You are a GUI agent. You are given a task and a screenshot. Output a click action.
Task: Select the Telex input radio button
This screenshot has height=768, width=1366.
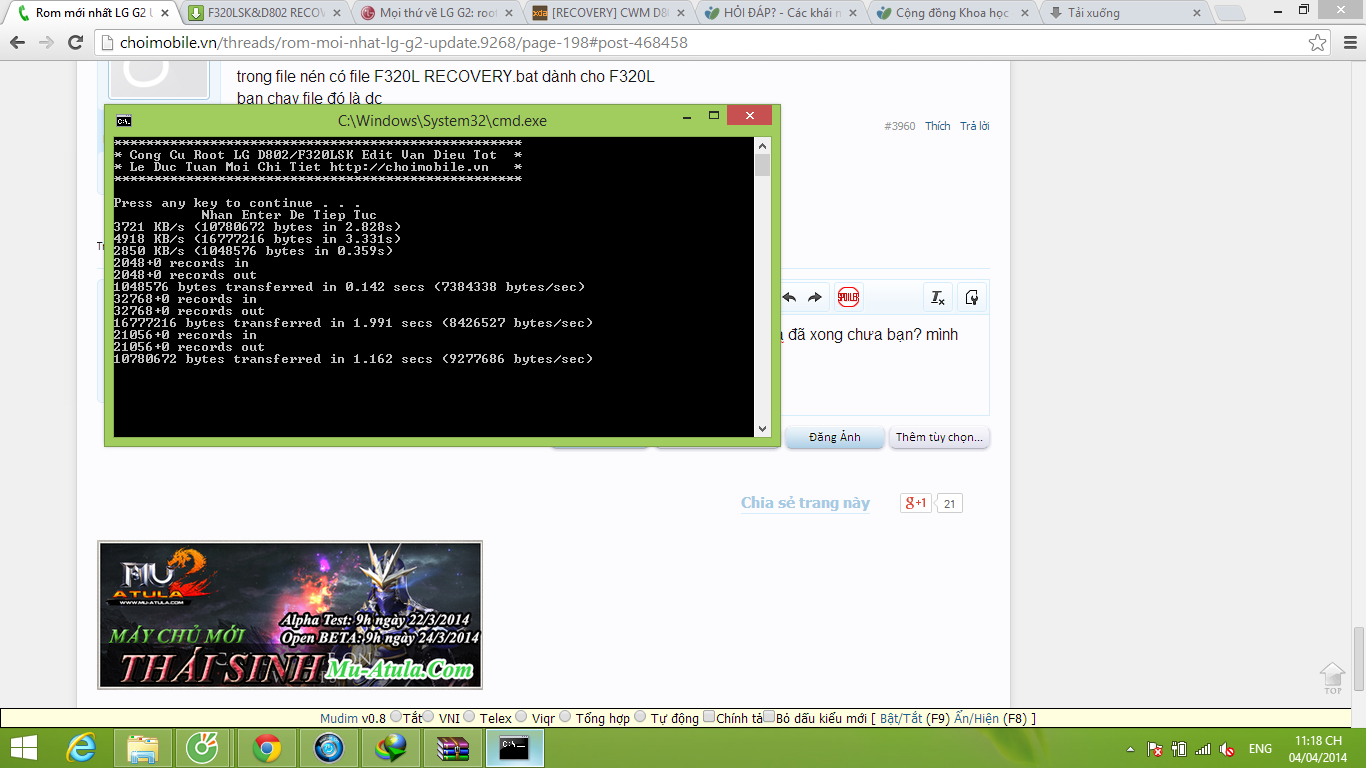tap(469, 717)
